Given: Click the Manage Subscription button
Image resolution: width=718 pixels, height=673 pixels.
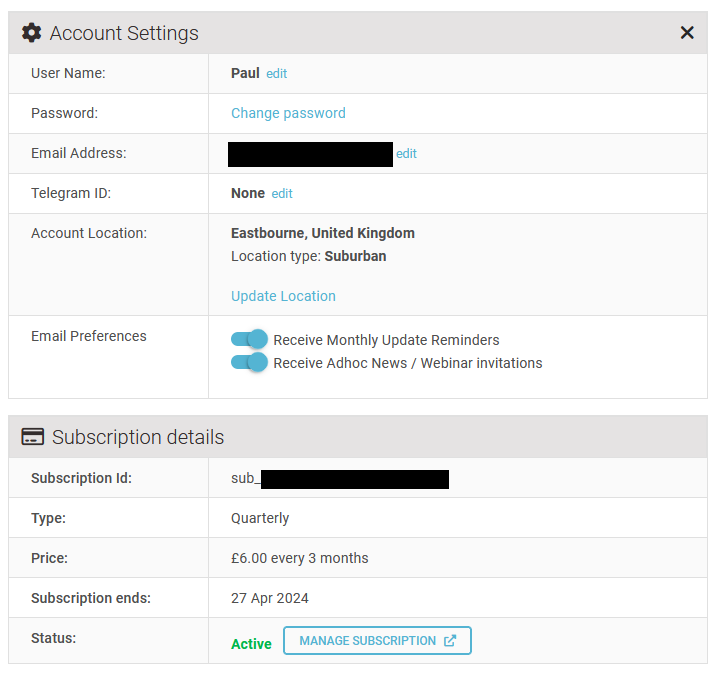Looking at the screenshot, I should click(x=377, y=640).
